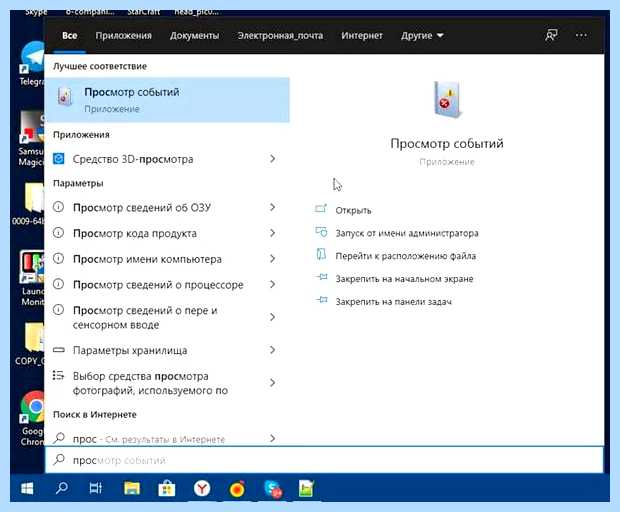Open Task View on the taskbar
Screen dimensions: 620x512
[x=96, y=489]
